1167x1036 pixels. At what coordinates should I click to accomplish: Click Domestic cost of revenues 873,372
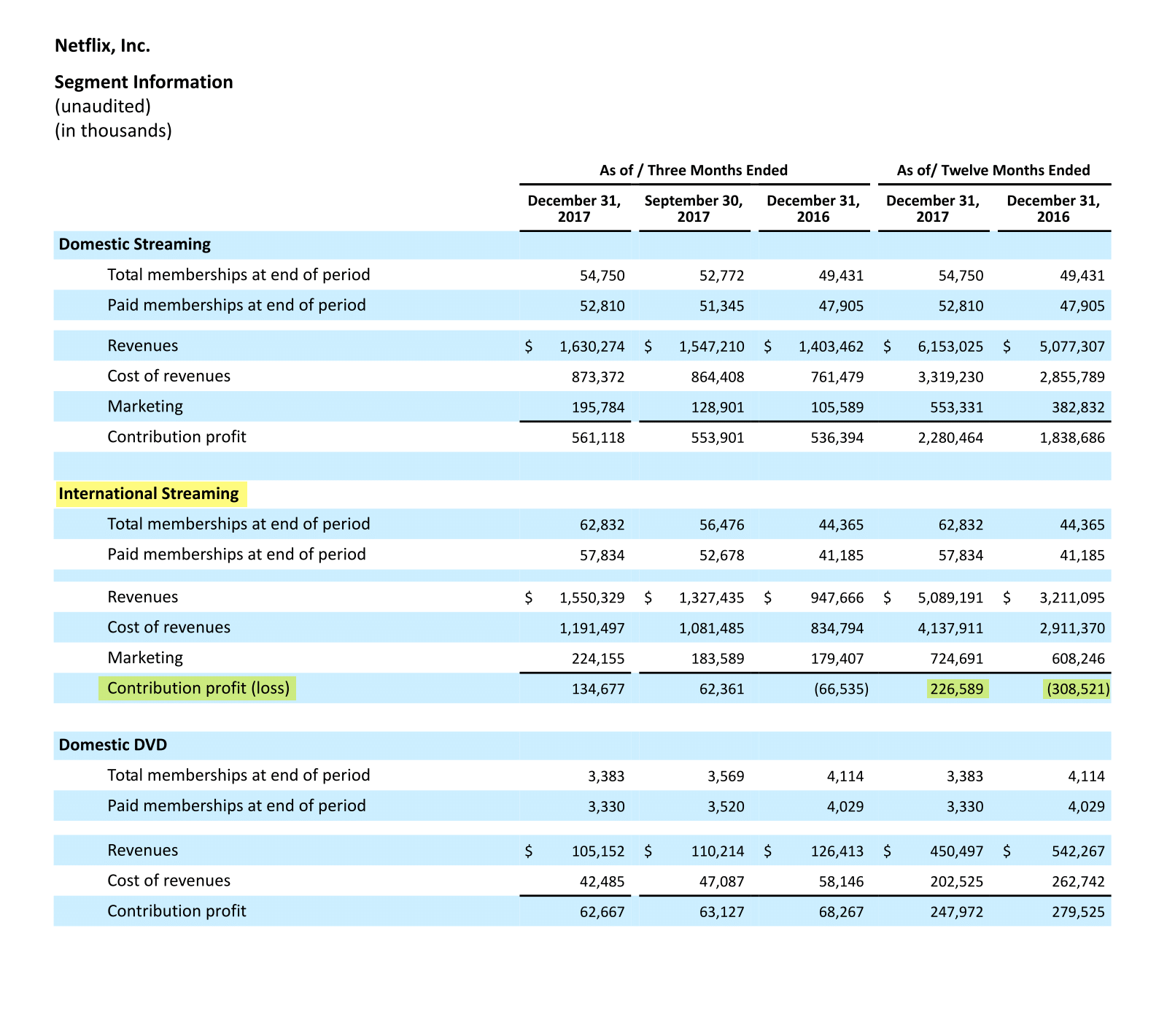[598, 377]
